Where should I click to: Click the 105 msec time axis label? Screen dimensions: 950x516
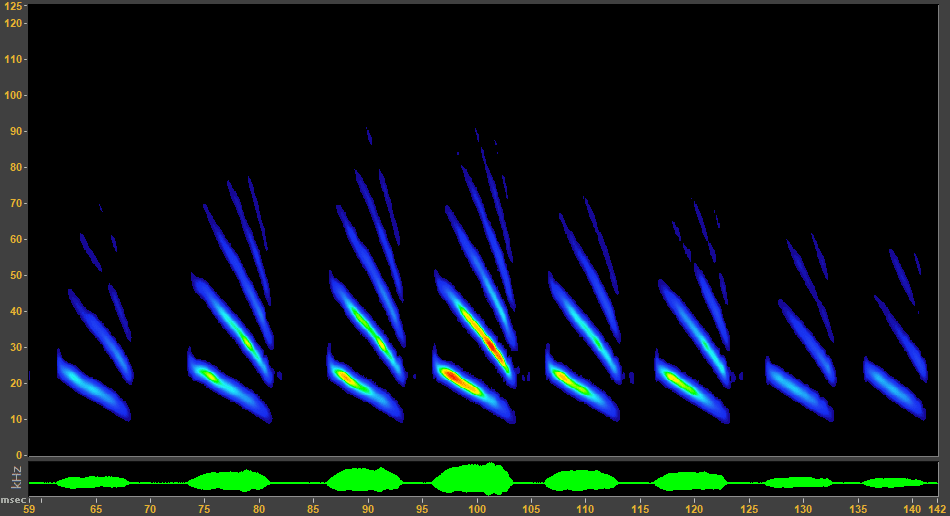[531, 509]
